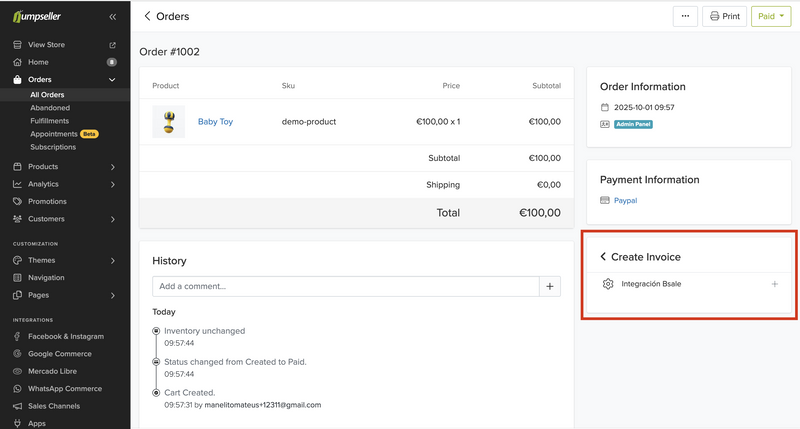800x429 pixels.
Task: Open View Store external link icon
Action: click(x=112, y=45)
